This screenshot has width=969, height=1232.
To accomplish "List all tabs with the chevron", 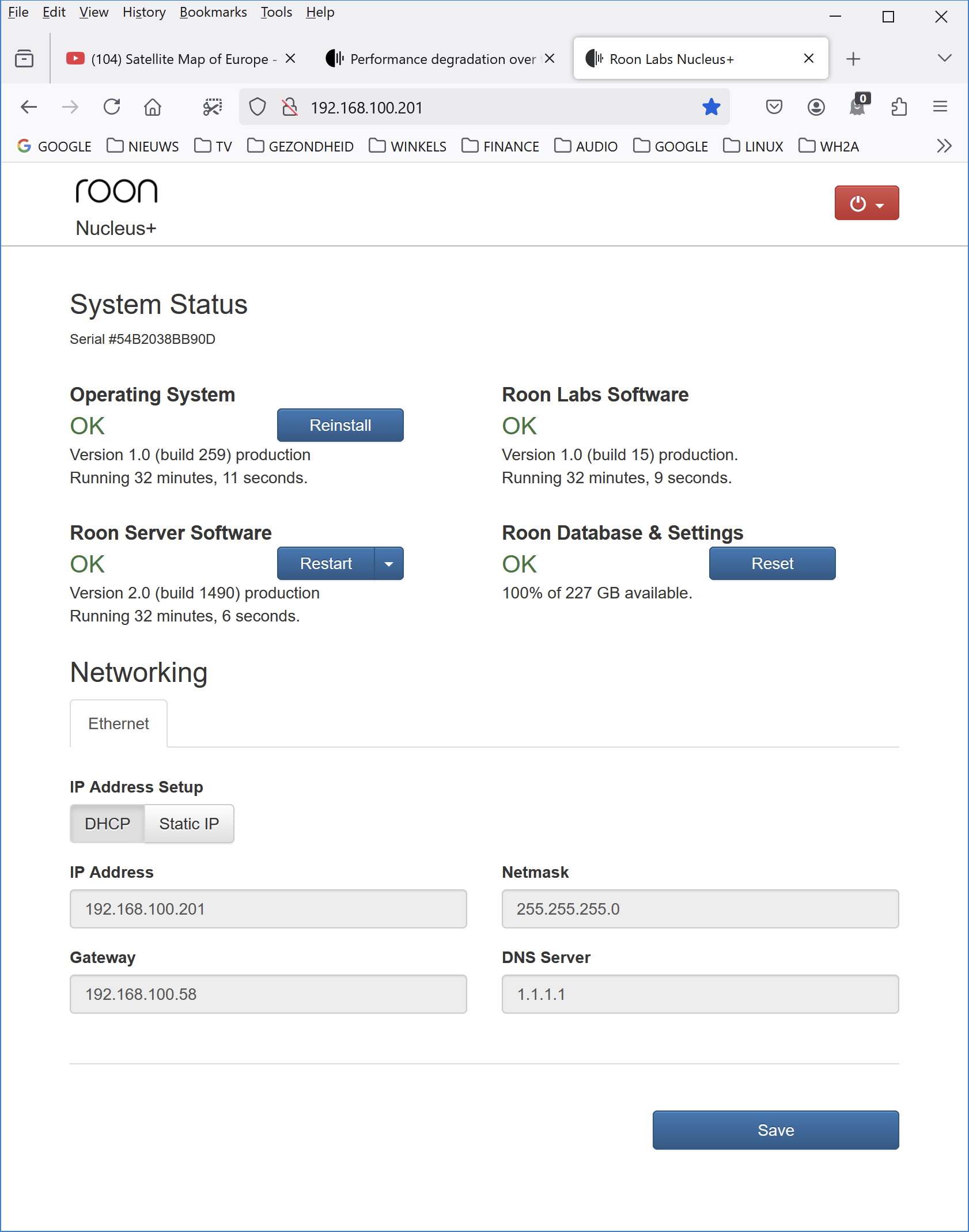I will [944, 58].
